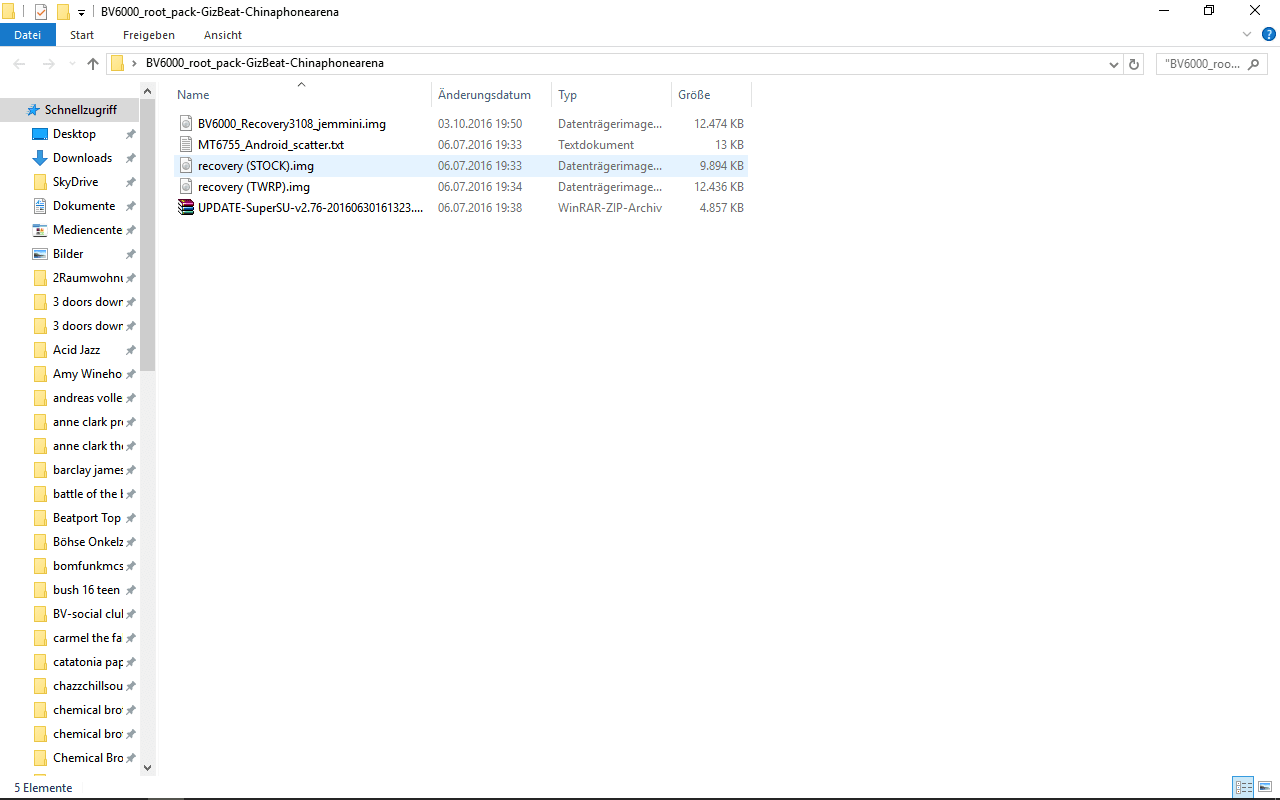Click the icon of recovery (TWRP).img
Image resolution: width=1280 pixels, height=800 pixels.
(185, 187)
